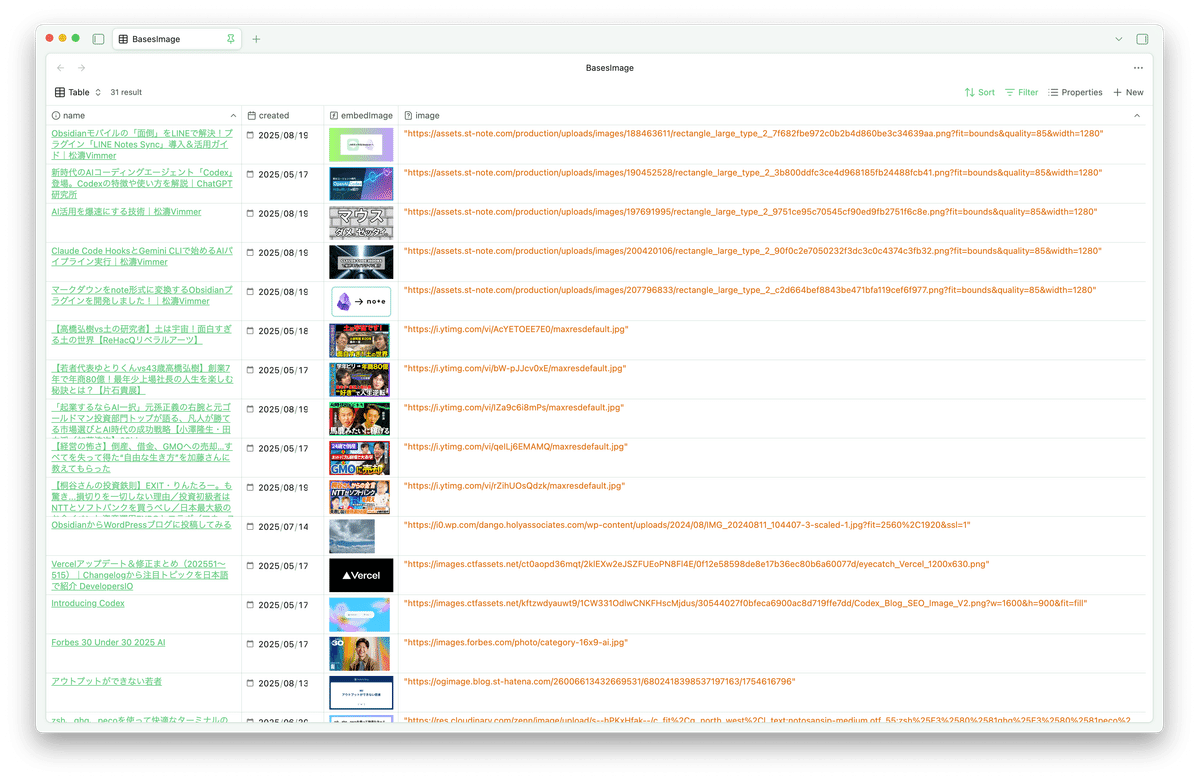The image size is (1200, 781).
Task: Click the Codex_Blog_SEO_Image_V2 URL cell
Action: pos(745,603)
